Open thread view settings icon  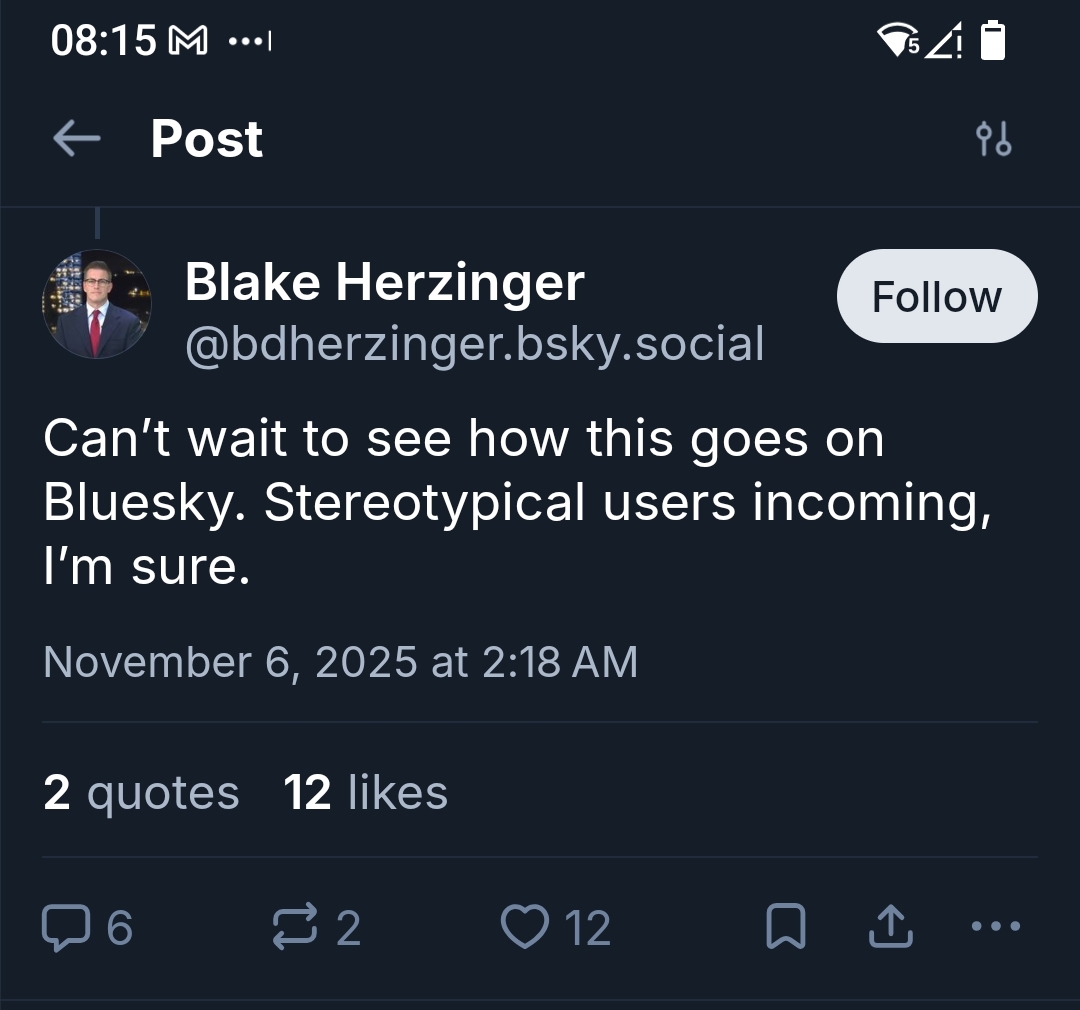click(993, 139)
